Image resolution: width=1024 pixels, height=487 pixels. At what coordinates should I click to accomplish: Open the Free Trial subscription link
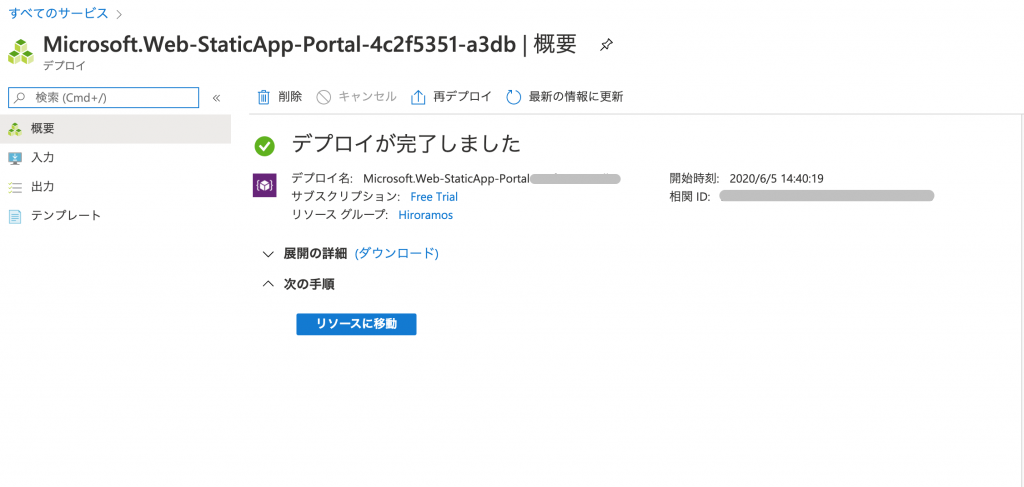(x=434, y=196)
